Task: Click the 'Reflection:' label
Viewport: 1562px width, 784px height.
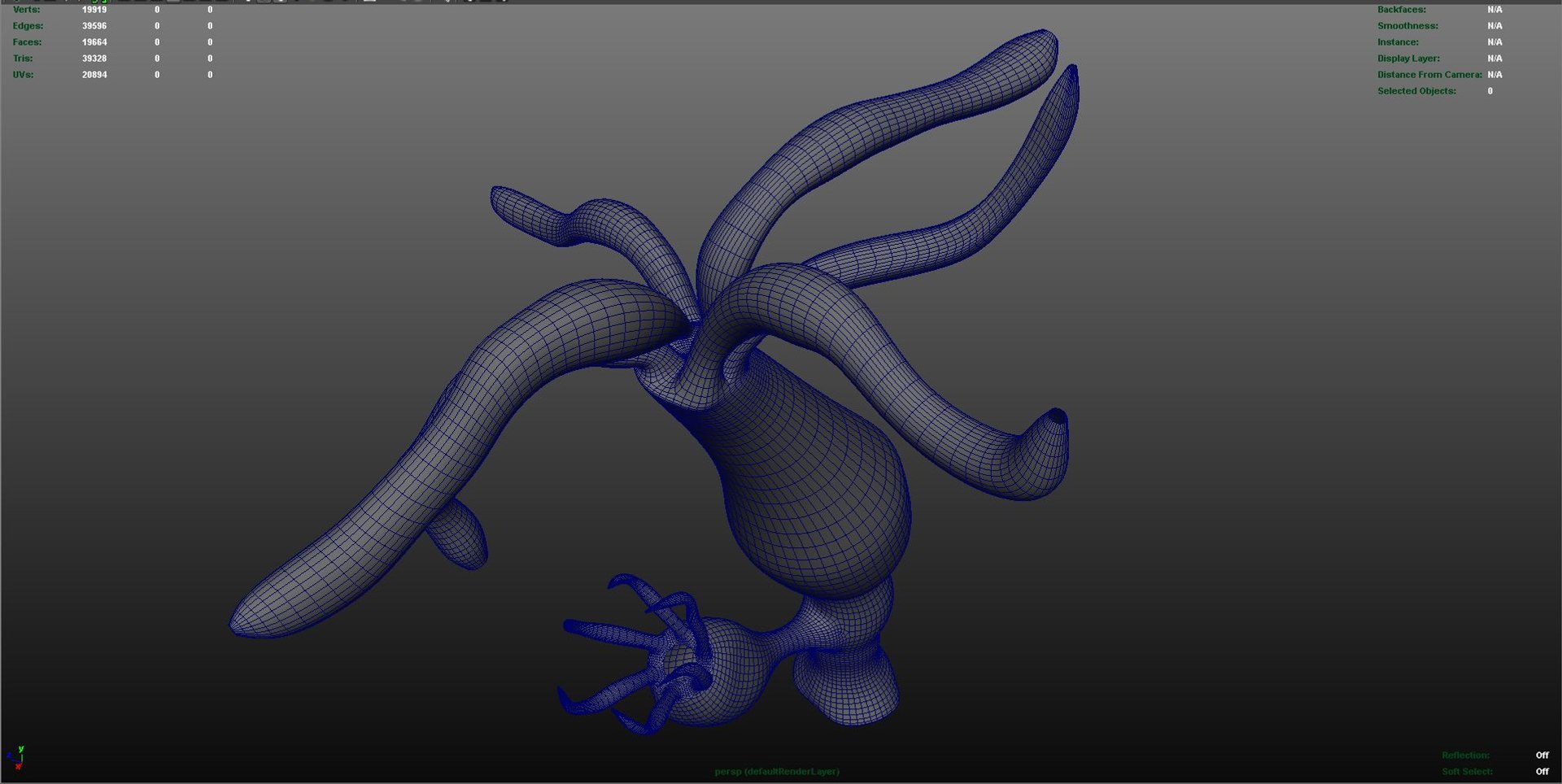Action: pyautogui.click(x=1465, y=756)
